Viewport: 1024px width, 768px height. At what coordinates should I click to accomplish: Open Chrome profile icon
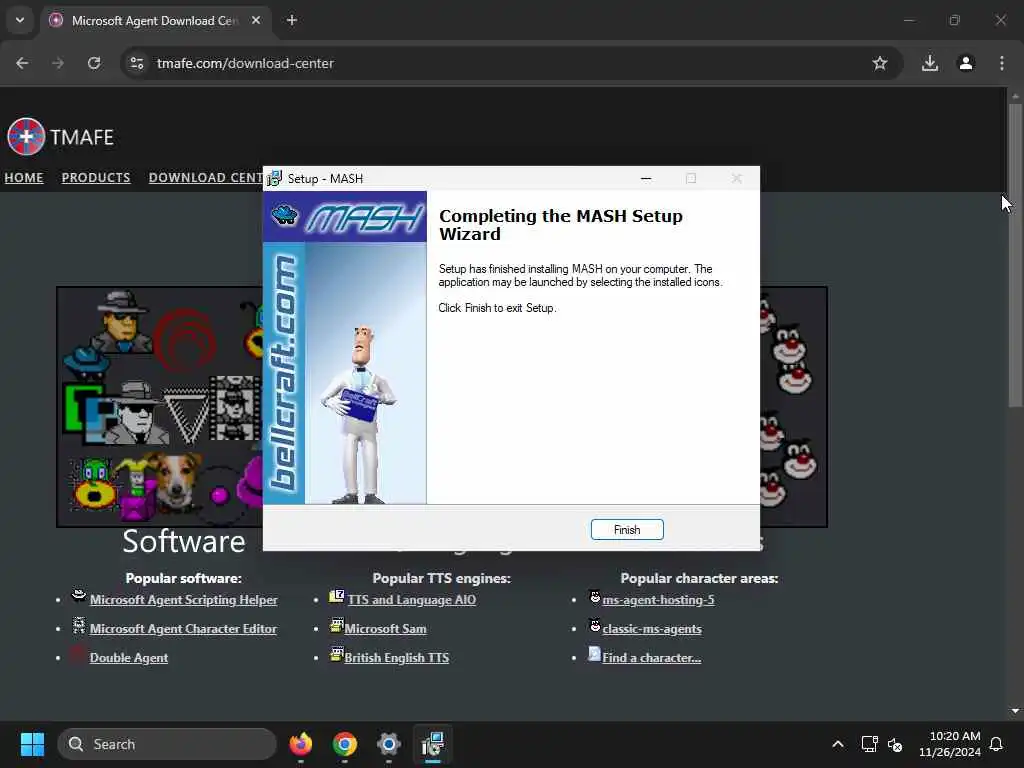(966, 63)
